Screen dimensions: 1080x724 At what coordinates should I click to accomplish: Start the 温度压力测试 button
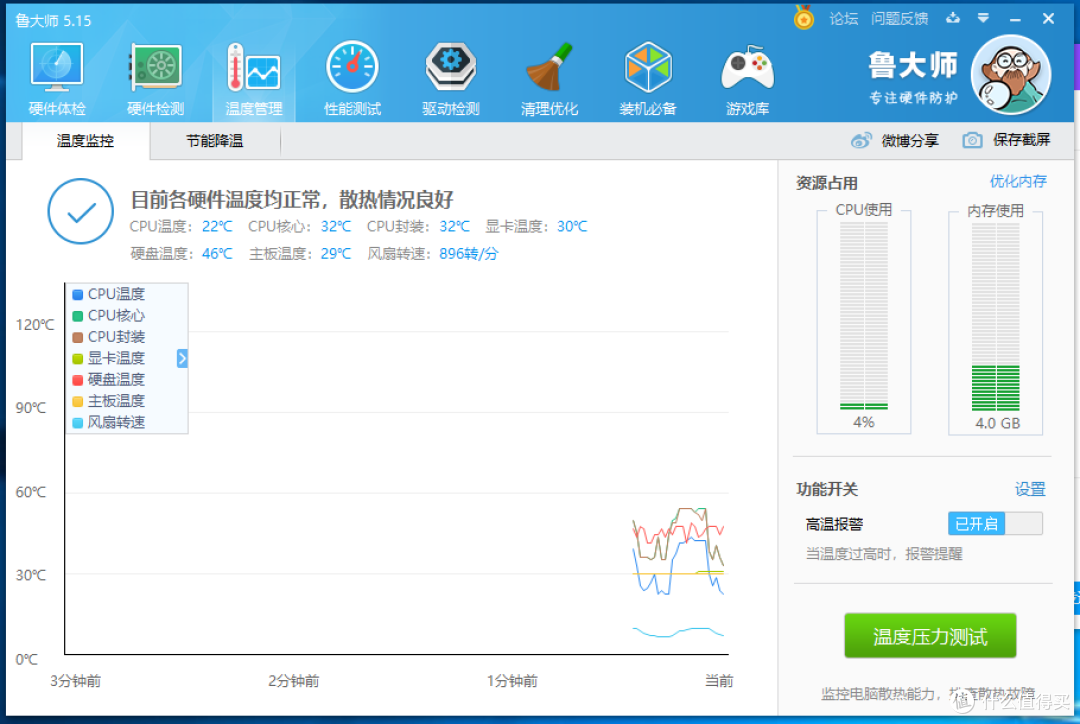pyautogui.click(x=930, y=636)
